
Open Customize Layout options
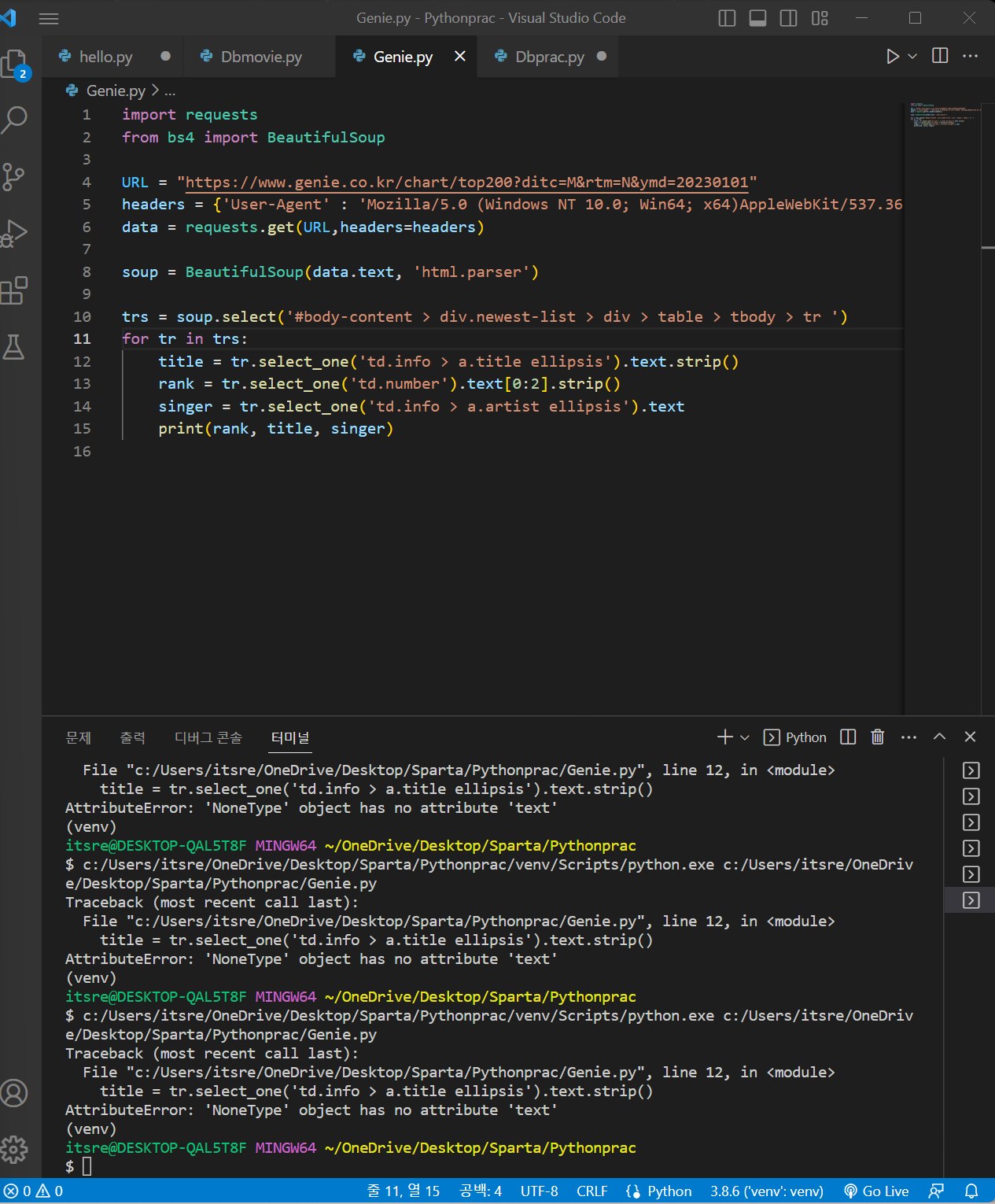point(820,18)
